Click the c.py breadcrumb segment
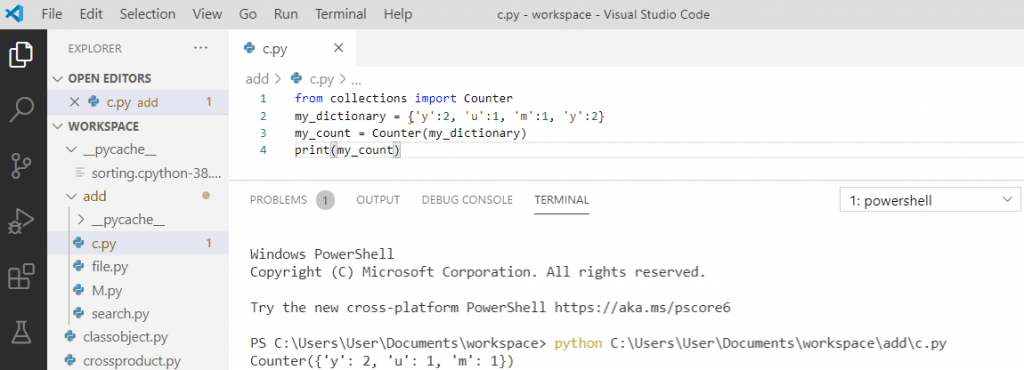 pos(321,79)
